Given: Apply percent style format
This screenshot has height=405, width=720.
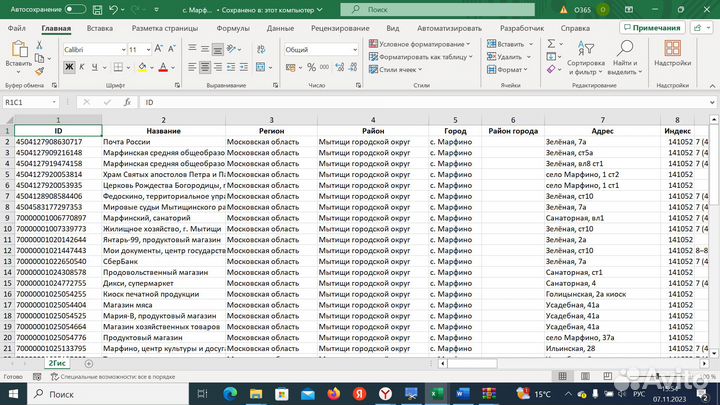Looking at the screenshot, I should pos(311,67).
